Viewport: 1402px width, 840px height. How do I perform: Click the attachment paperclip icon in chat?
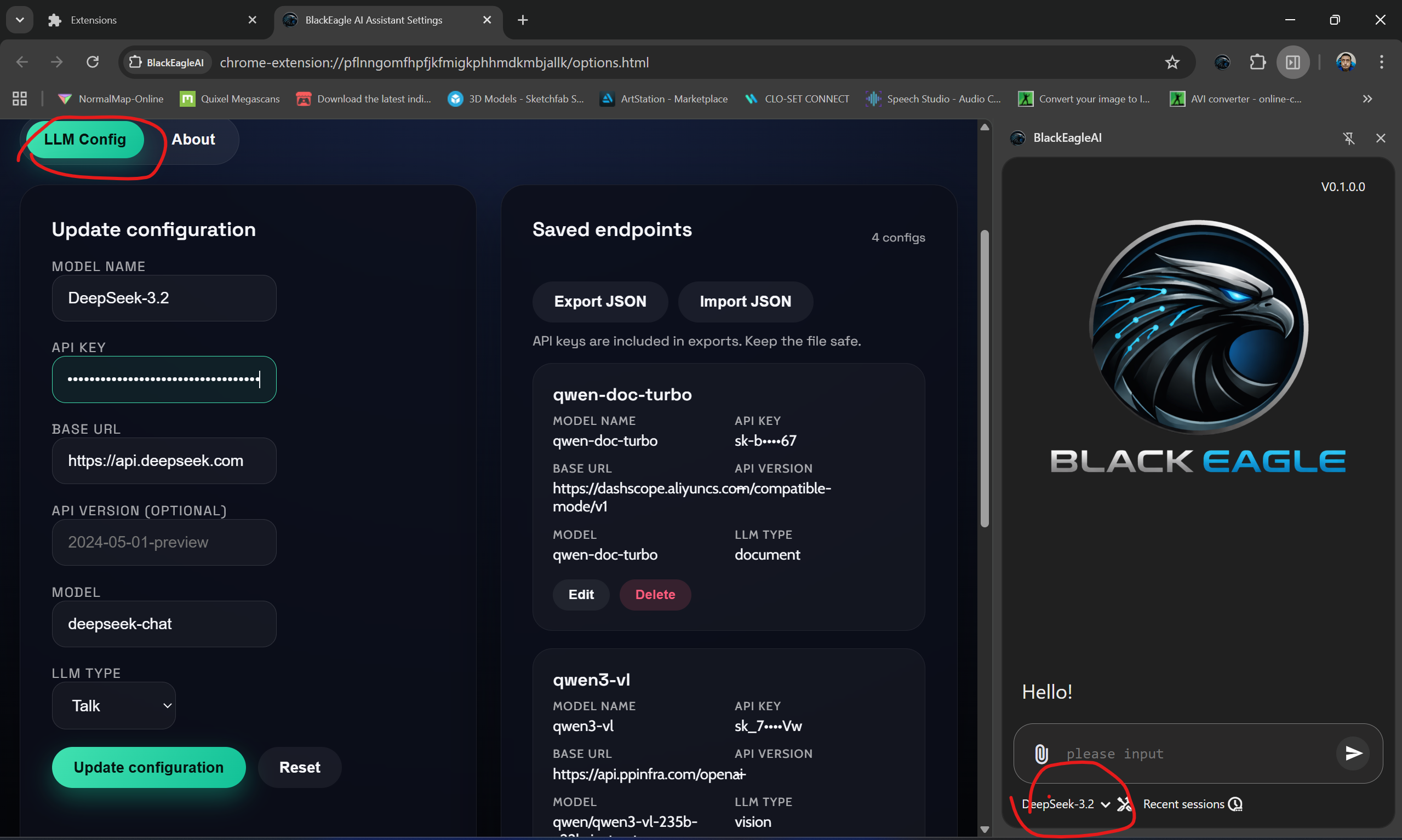[x=1041, y=753]
